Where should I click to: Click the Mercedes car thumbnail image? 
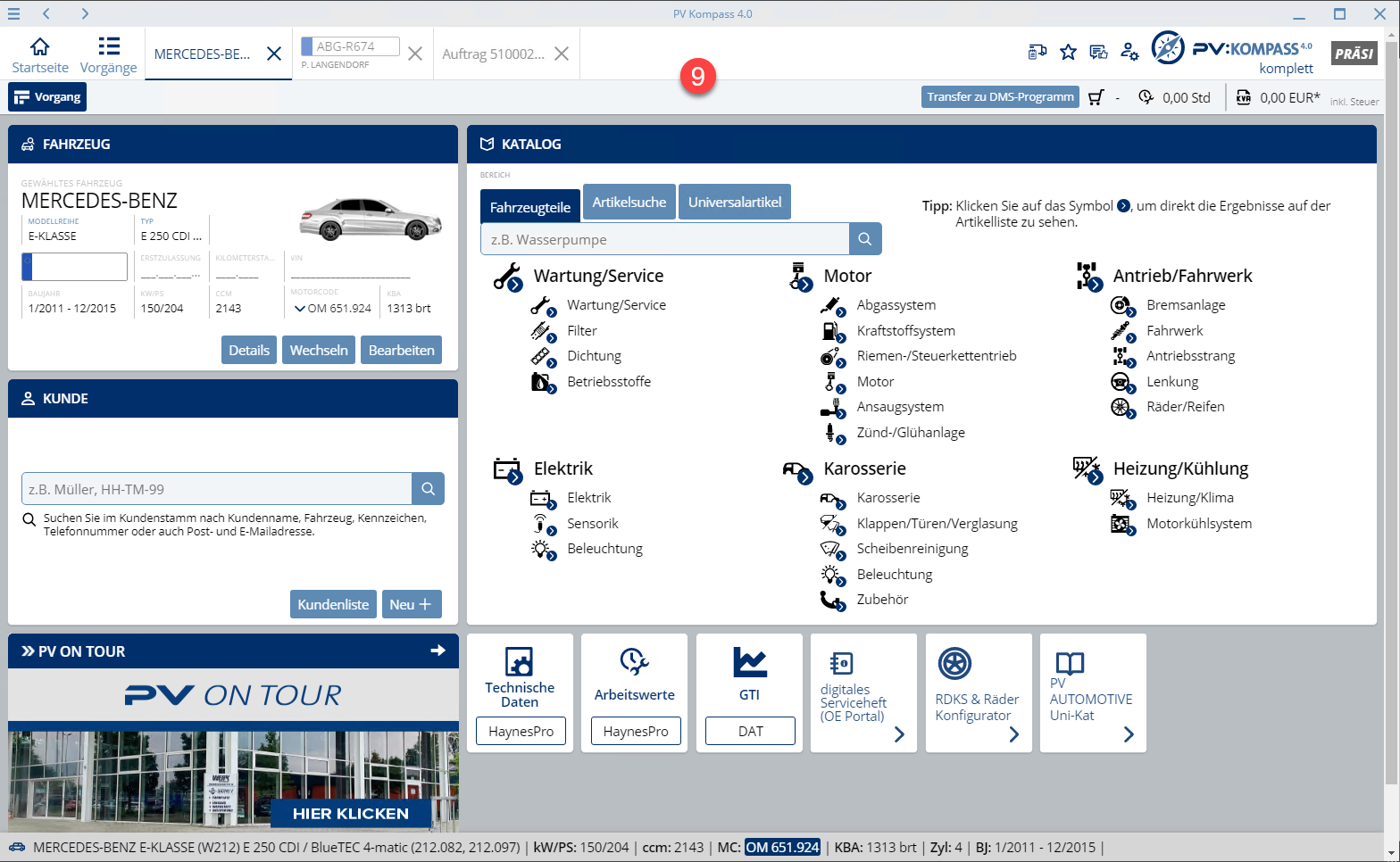(371, 219)
